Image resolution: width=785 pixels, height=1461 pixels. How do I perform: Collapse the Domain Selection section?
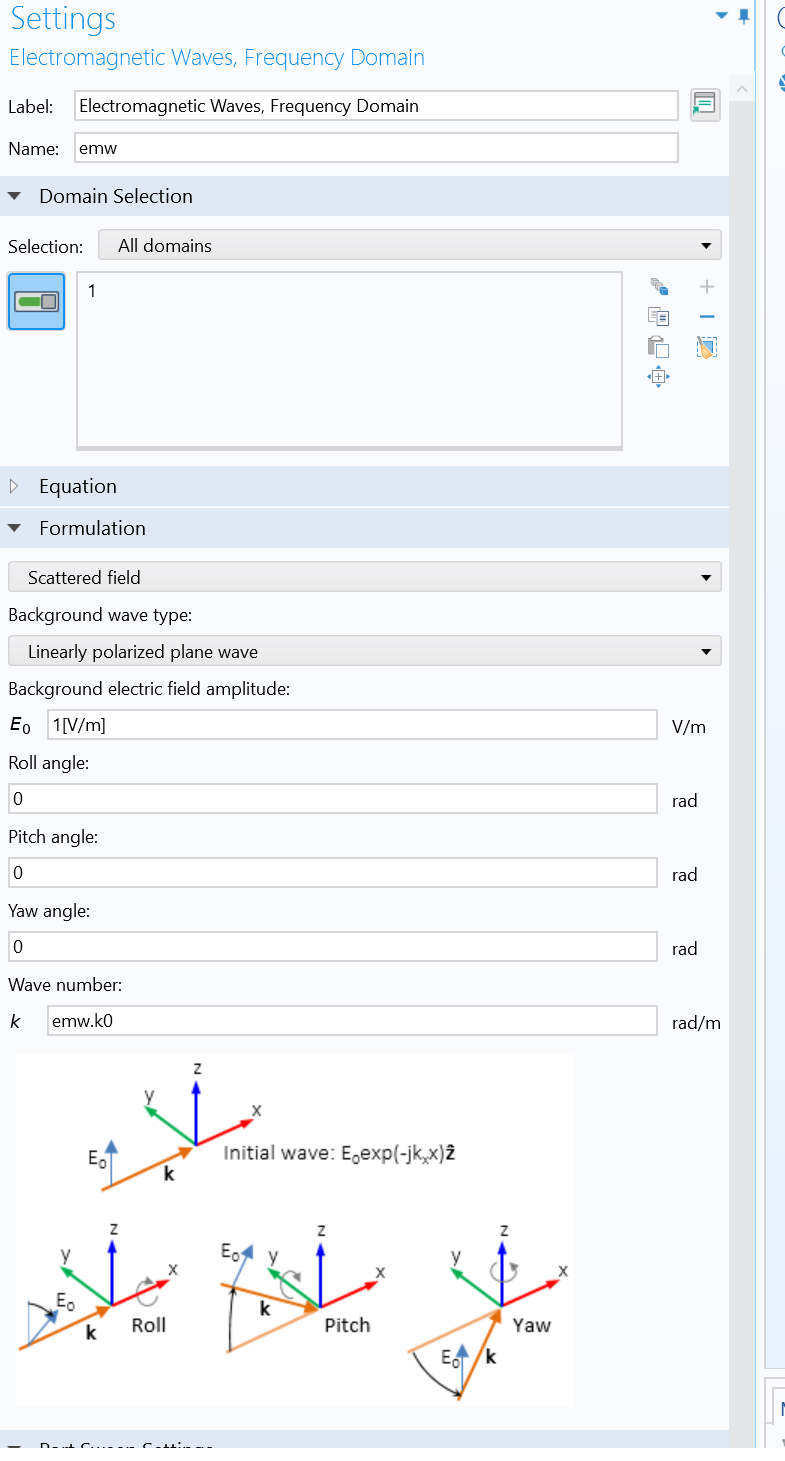[x=14, y=196]
